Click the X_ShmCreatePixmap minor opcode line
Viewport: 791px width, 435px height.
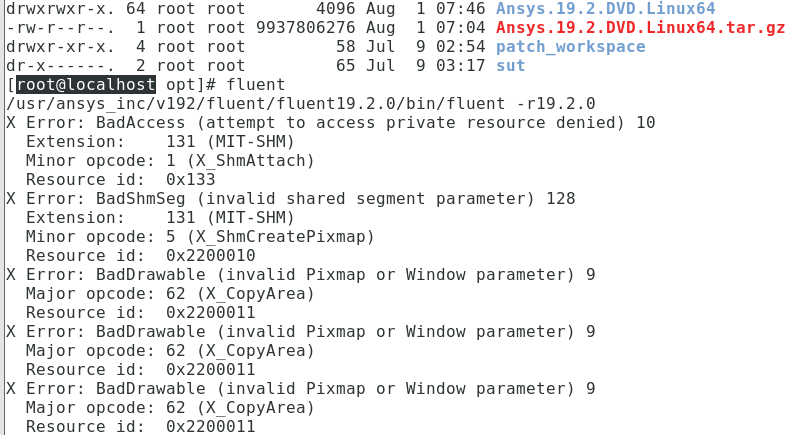click(200, 237)
